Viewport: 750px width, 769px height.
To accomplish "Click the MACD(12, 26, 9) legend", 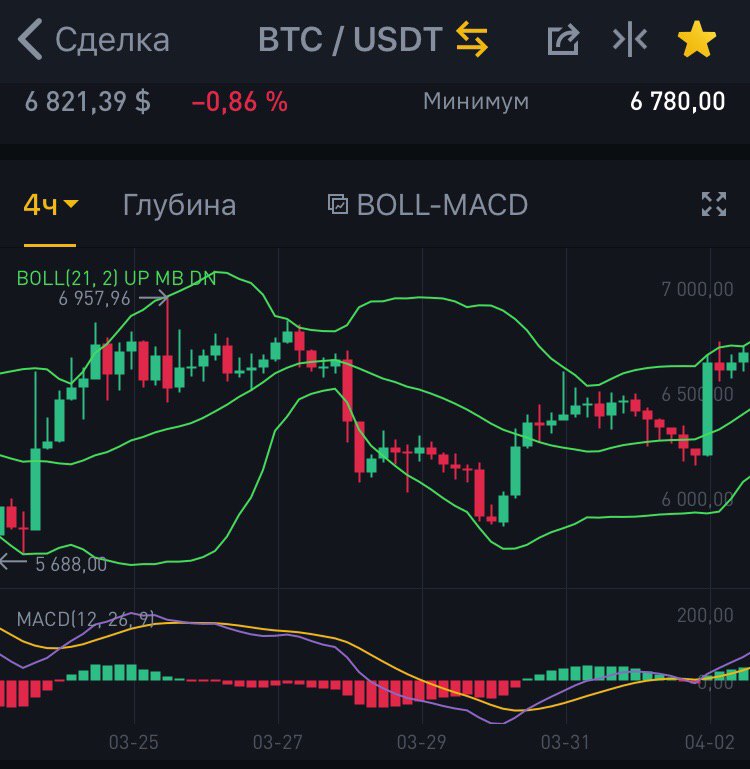I will 85,619.
